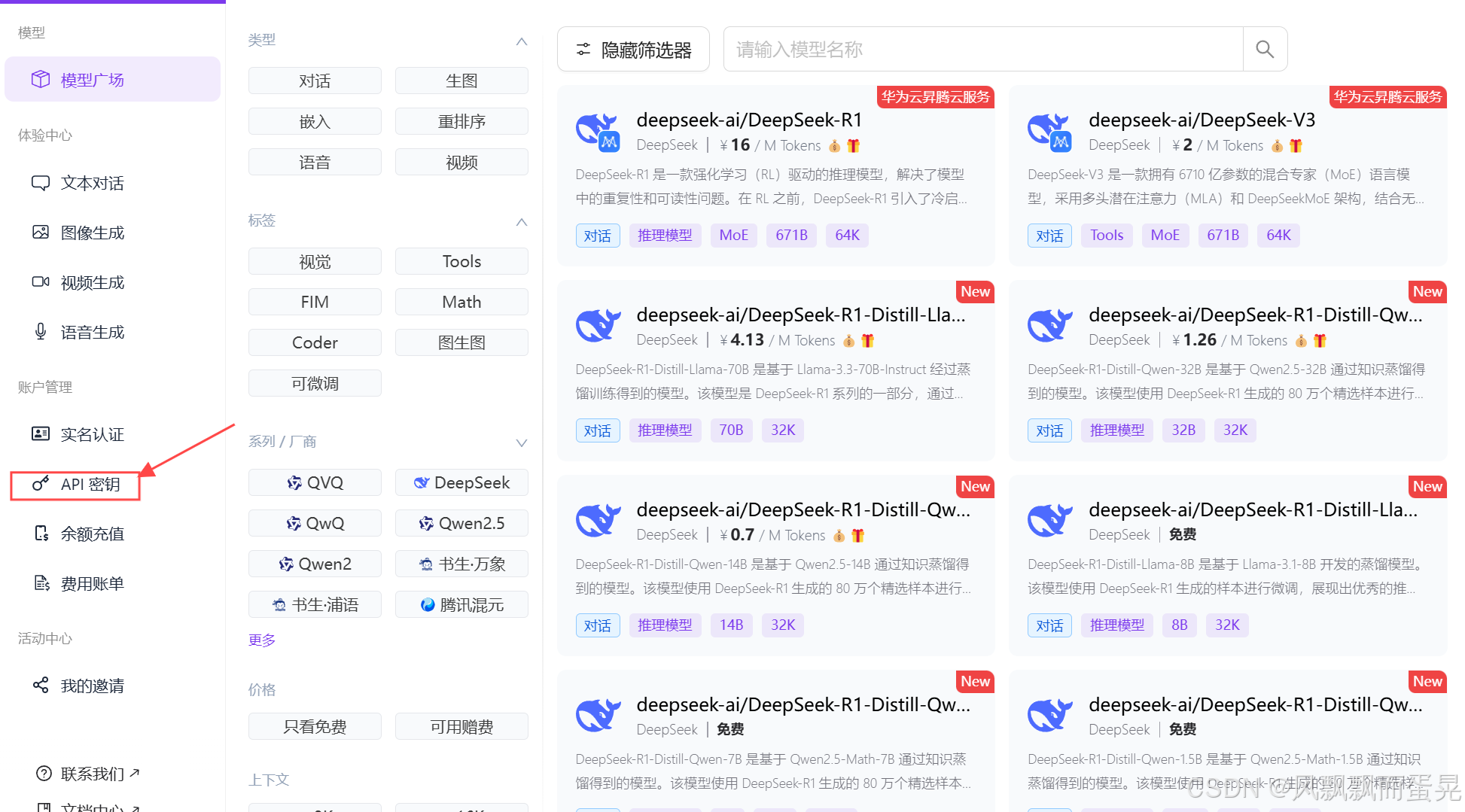Filter by Qwen2 series
Image resolution: width=1465 pixels, height=812 pixels.
(315, 564)
